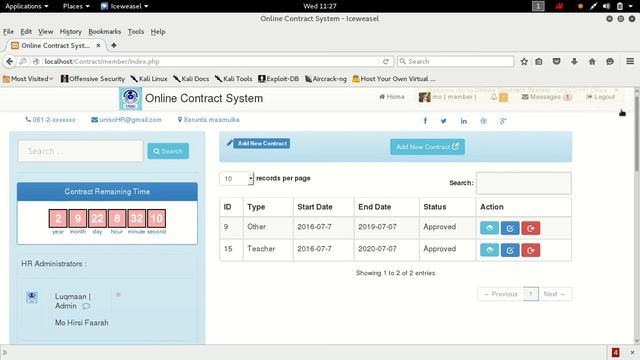Edit contract ID 9 with pencil icon
Image resolution: width=640 pixels, height=360 pixels.
[x=510, y=228]
